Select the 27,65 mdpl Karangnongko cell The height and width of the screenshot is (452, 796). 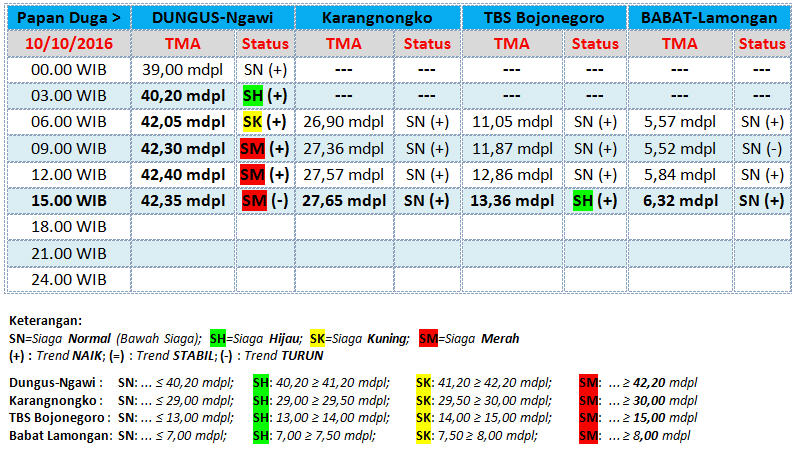(345, 199)
